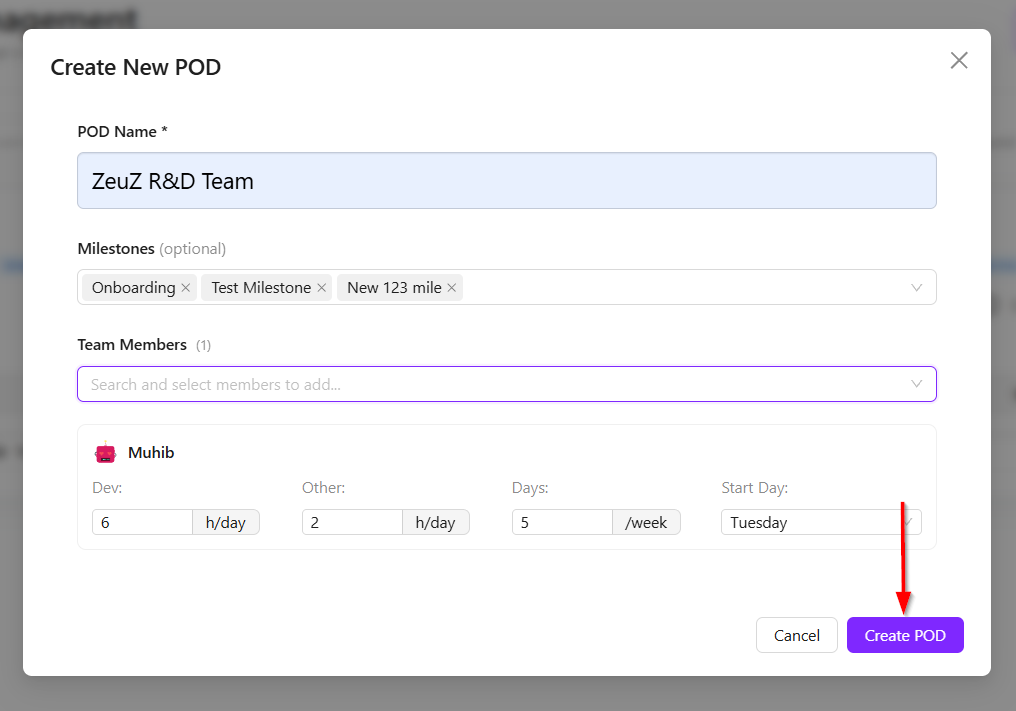Click the Other hours input field
Image resolution: width=1016 pixels, height=711 pixels.
click(x=352, y=522)
